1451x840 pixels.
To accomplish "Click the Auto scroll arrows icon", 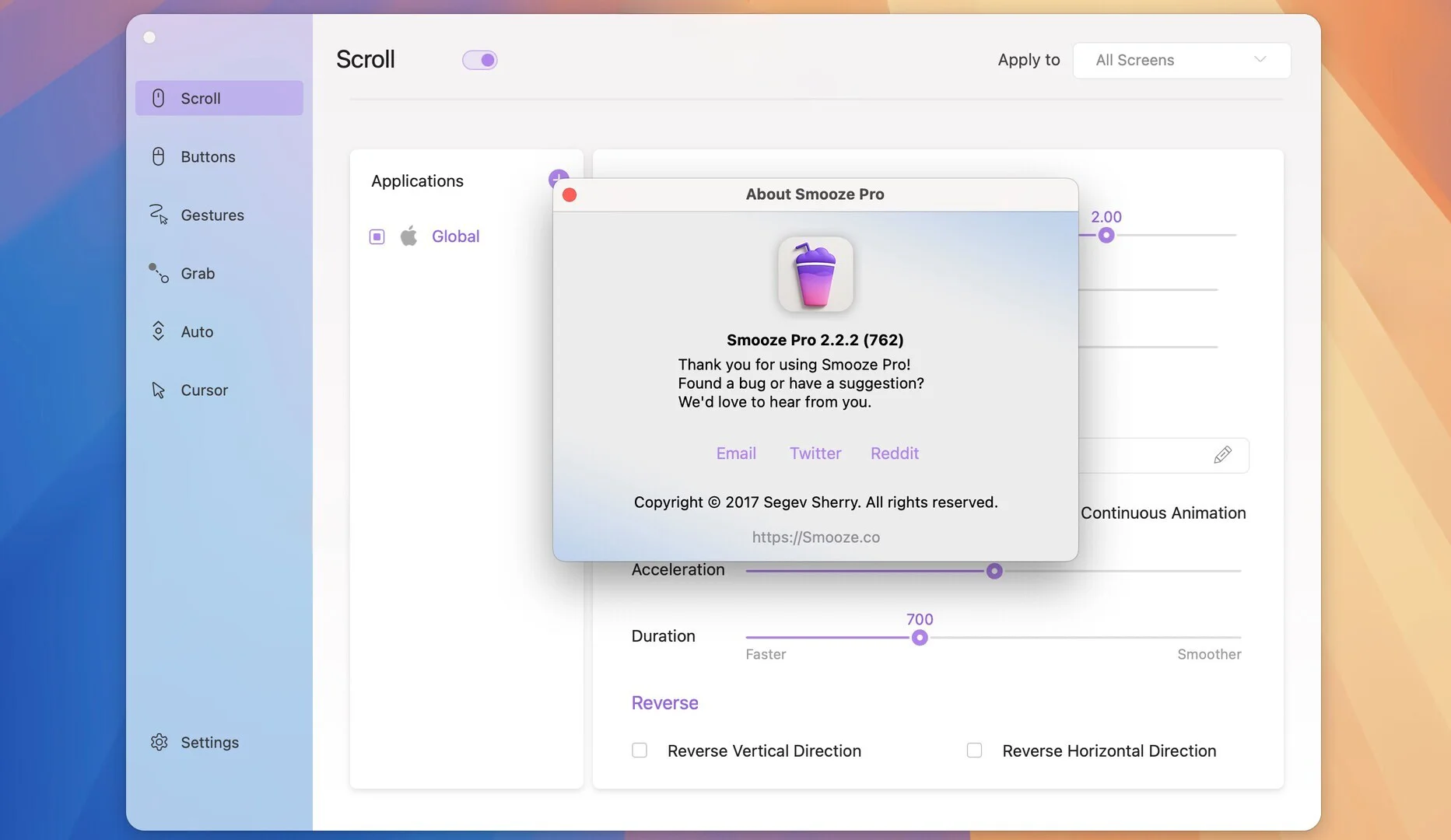I will pos(158,331).
